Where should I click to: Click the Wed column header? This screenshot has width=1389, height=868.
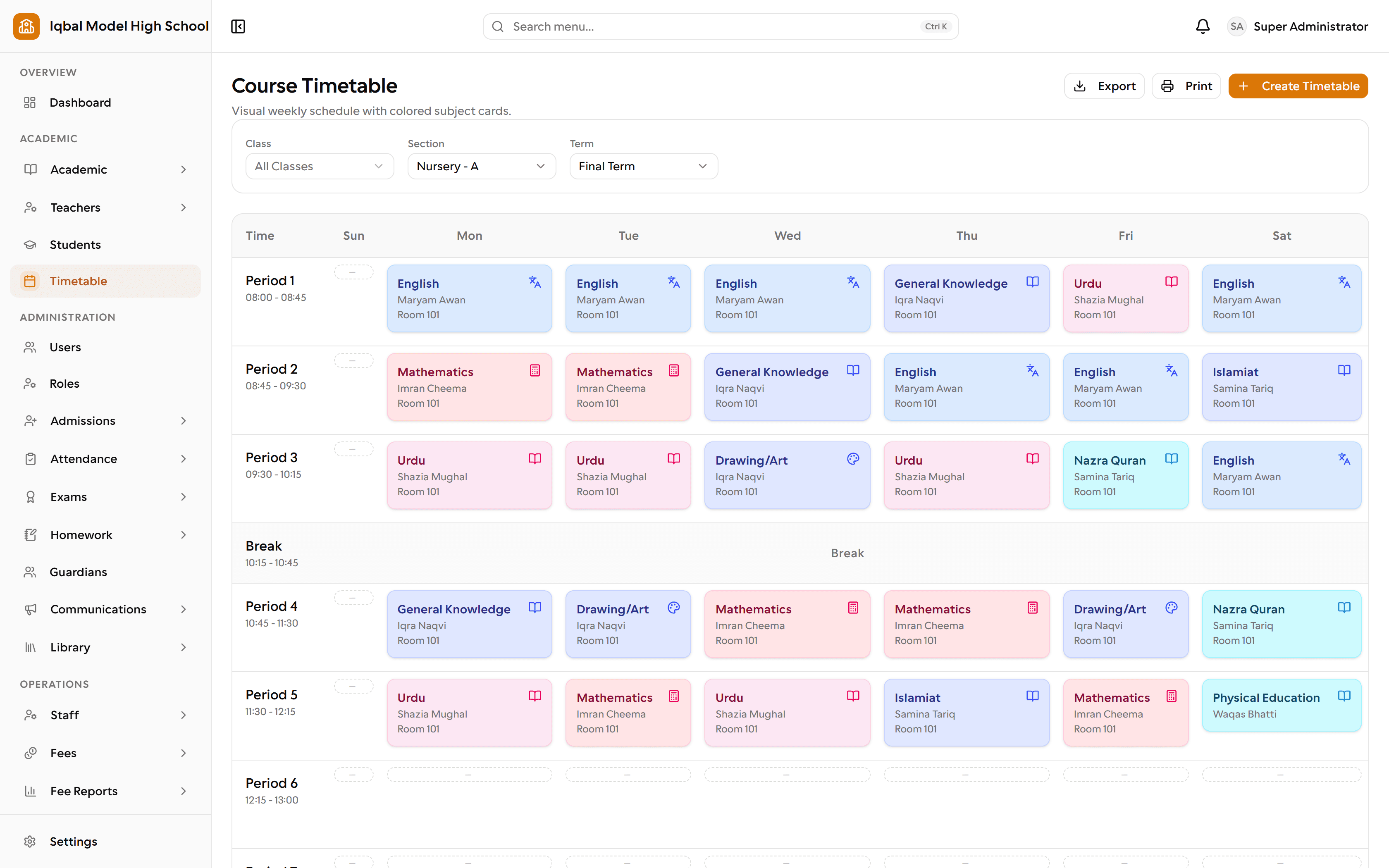pos(787,235)
